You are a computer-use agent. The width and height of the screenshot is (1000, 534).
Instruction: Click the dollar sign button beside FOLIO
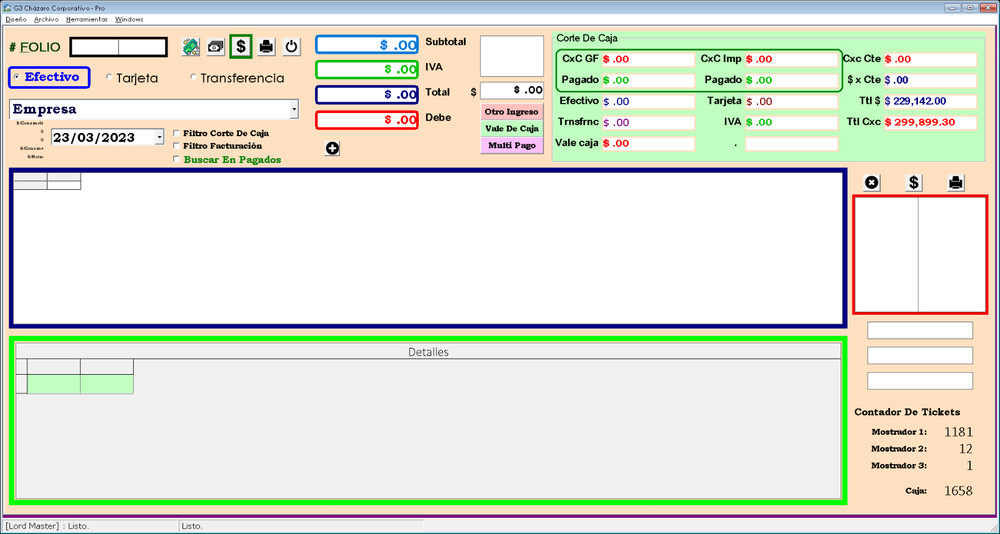click(241, 47)
